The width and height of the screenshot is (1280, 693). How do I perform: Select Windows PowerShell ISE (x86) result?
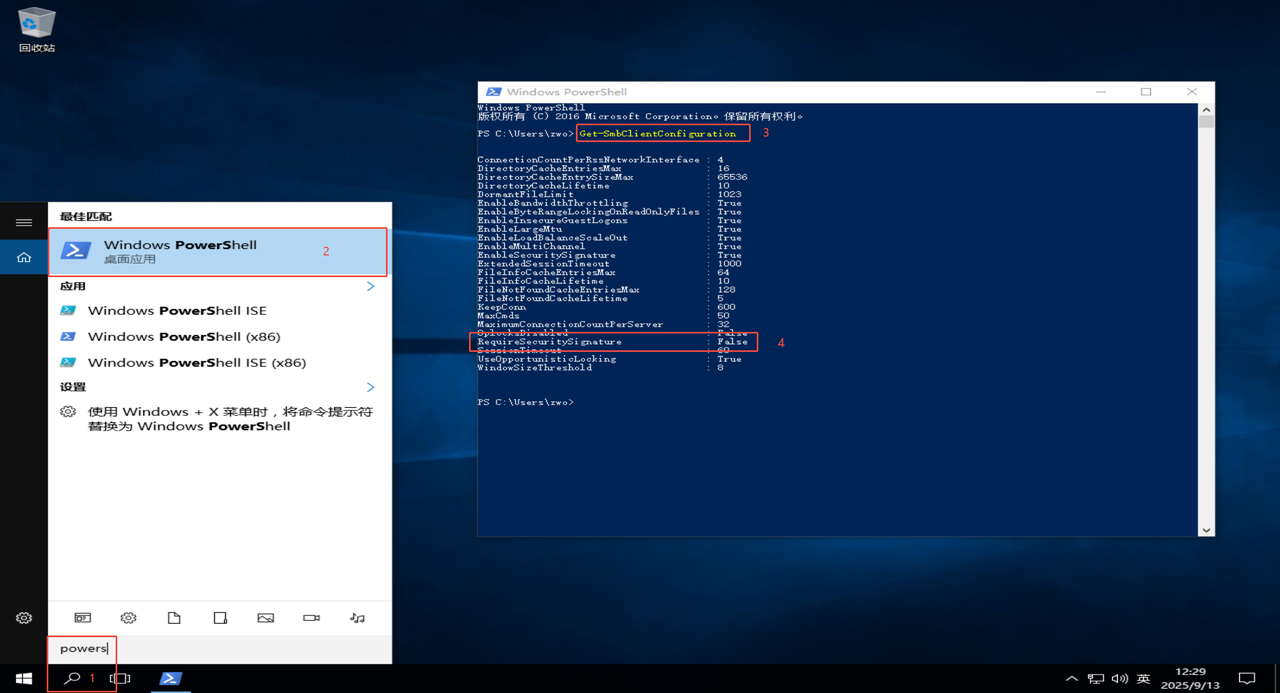click(x=196, y=362)
